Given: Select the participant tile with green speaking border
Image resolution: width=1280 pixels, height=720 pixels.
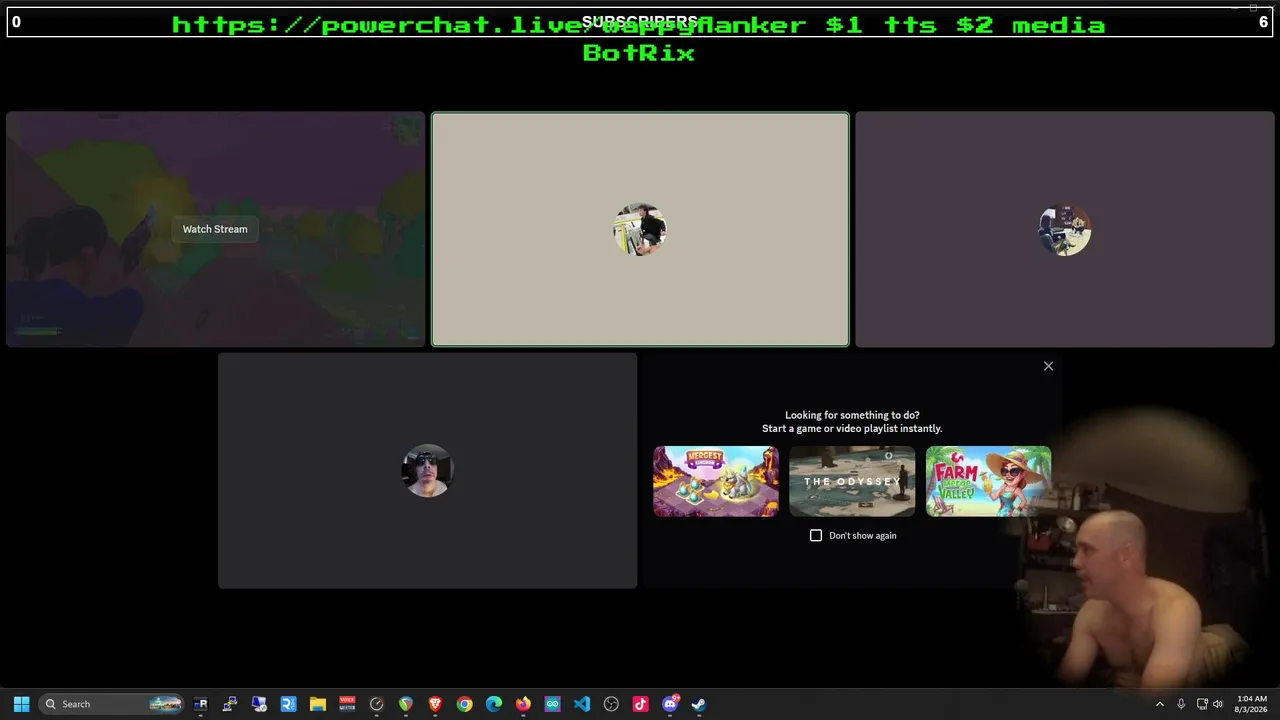Looking at the screenshot, I should pyautogui.click(x=640, y=229).
